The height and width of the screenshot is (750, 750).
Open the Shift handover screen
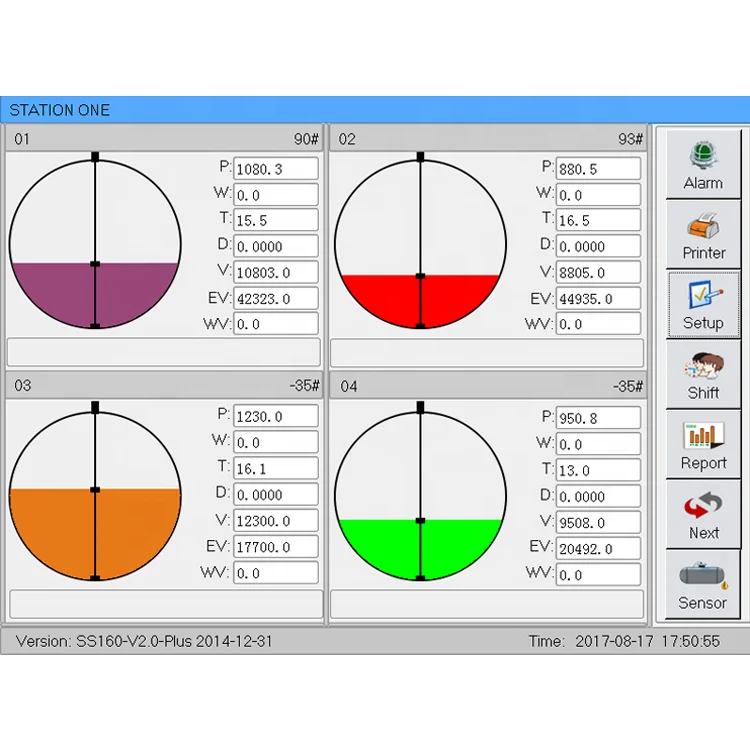(x=703, y=375)
